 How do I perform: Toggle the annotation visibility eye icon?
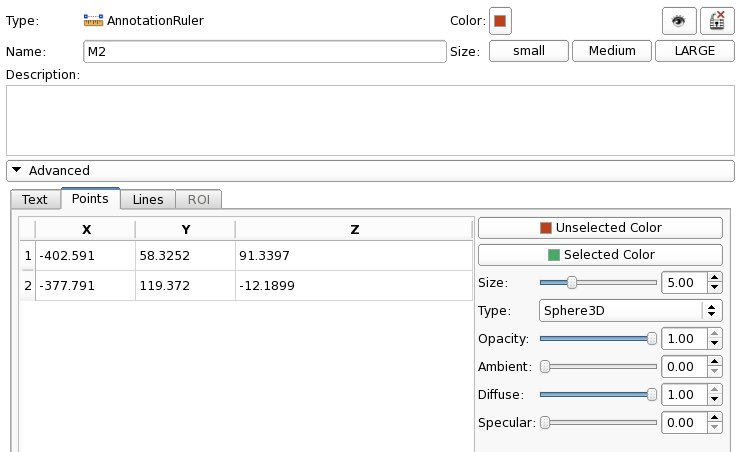coord(679,20)
